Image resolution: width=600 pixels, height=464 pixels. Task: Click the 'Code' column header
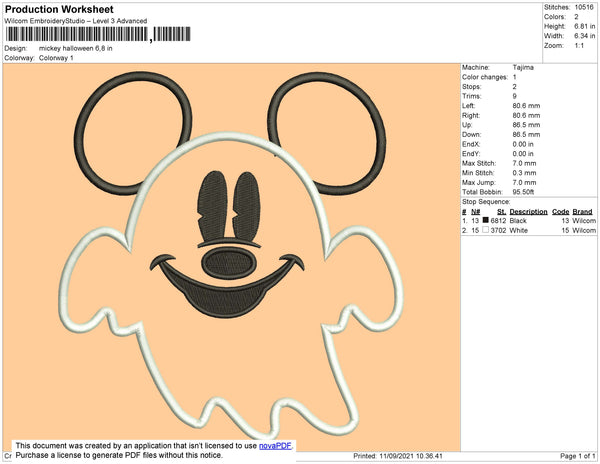click(561, 212)
